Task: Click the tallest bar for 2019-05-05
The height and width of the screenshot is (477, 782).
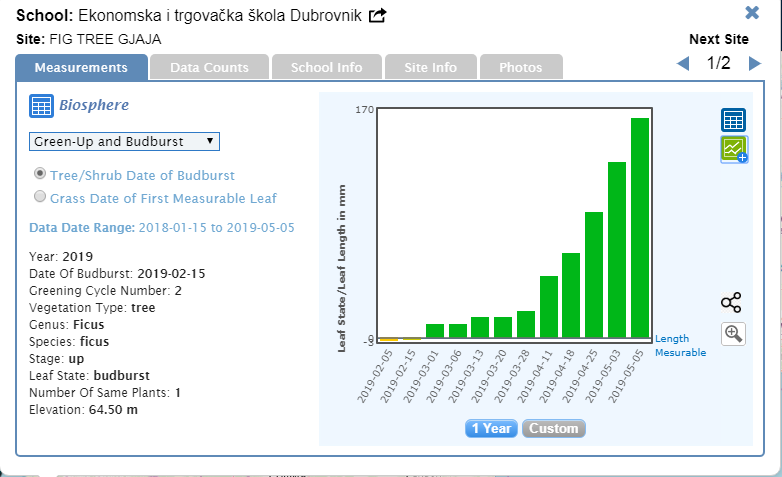Action: coord(640,228)
